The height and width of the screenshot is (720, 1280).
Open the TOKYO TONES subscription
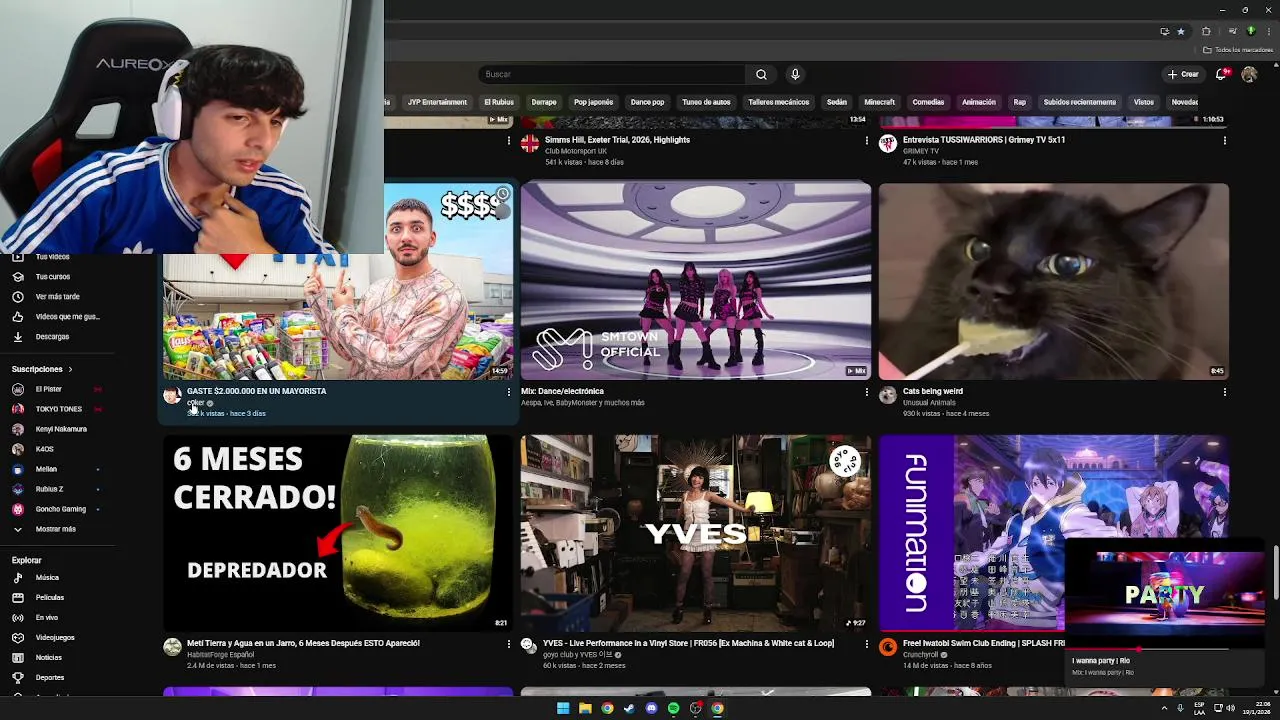tap(57, 409)
